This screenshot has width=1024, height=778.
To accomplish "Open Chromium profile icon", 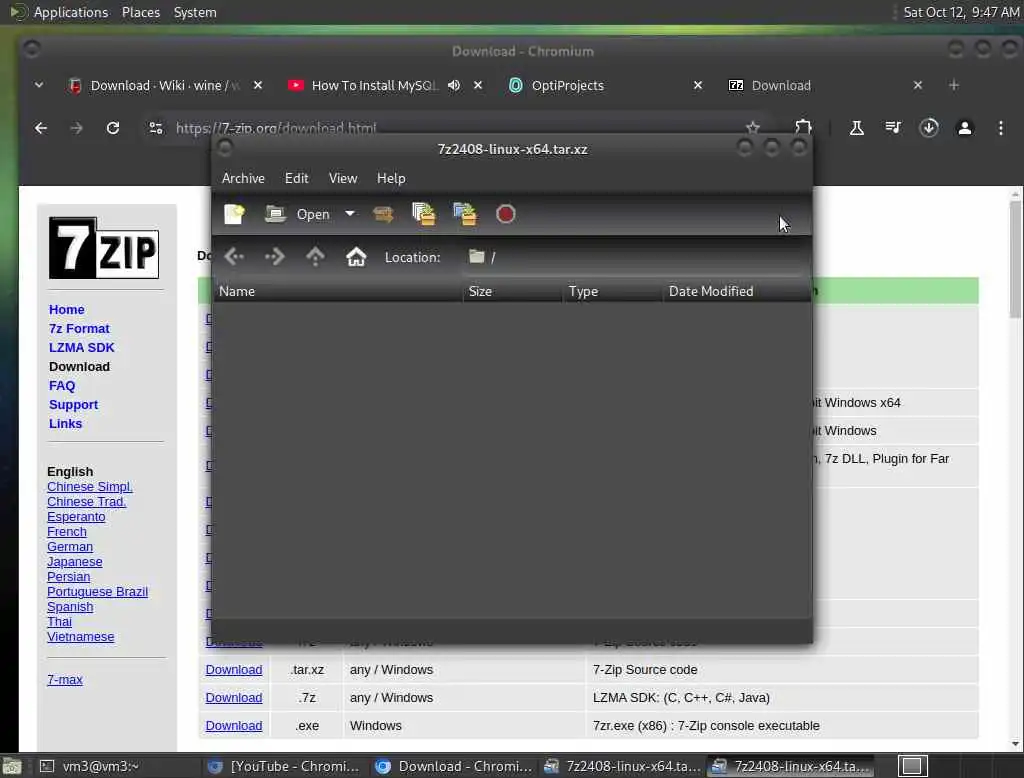I will click(965, 128).
